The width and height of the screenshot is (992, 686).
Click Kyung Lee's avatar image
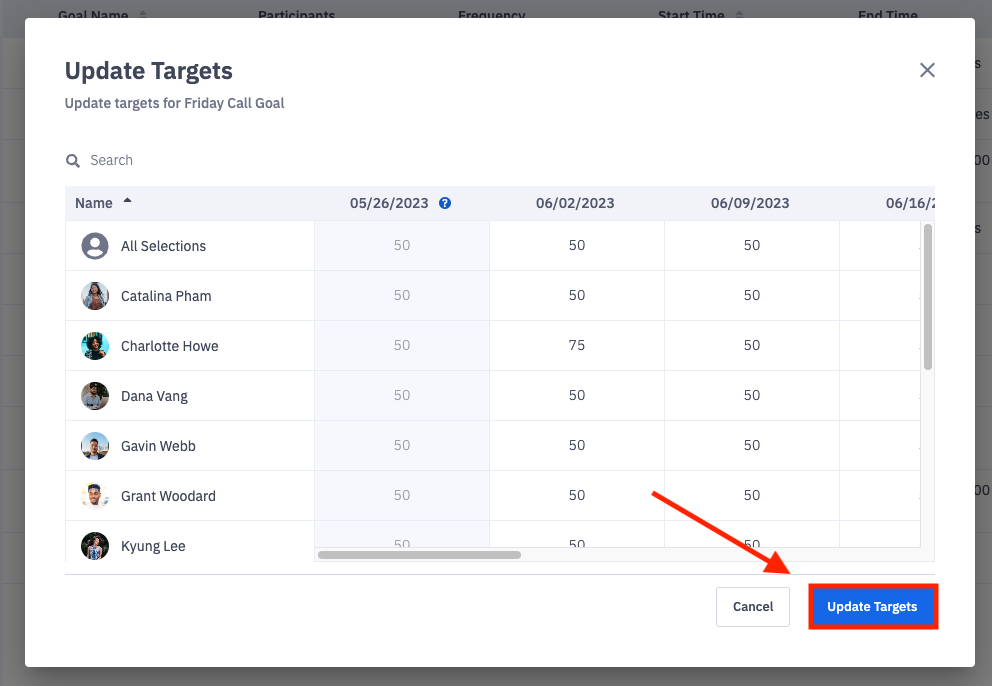(94, 546)
